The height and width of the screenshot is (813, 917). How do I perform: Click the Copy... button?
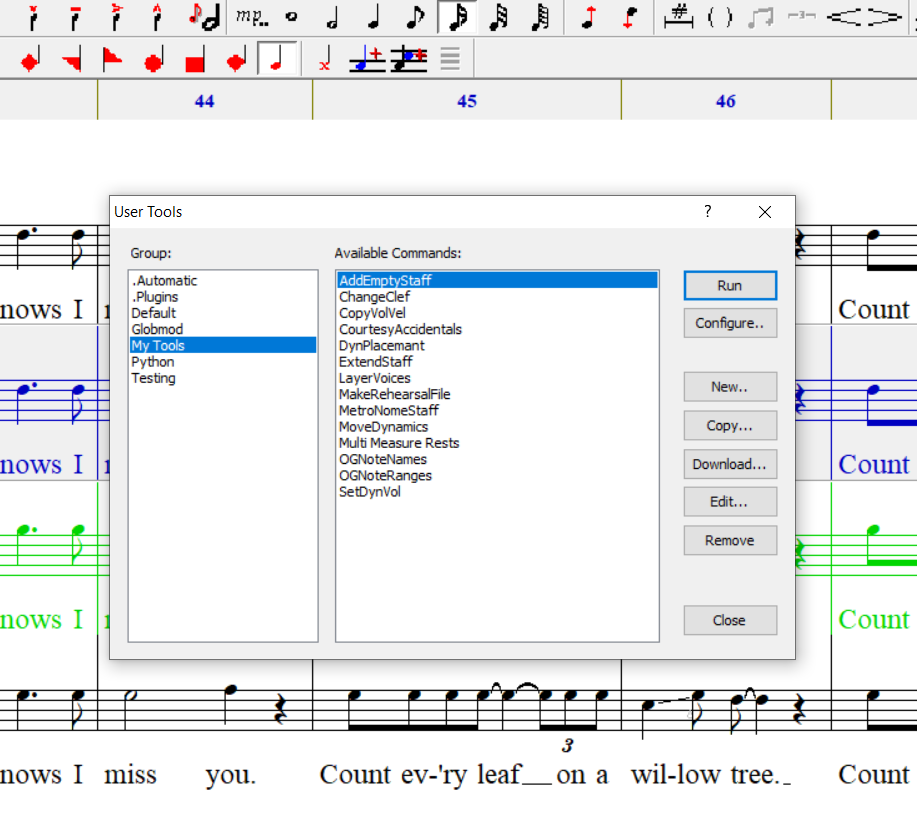tap(730, 425)
